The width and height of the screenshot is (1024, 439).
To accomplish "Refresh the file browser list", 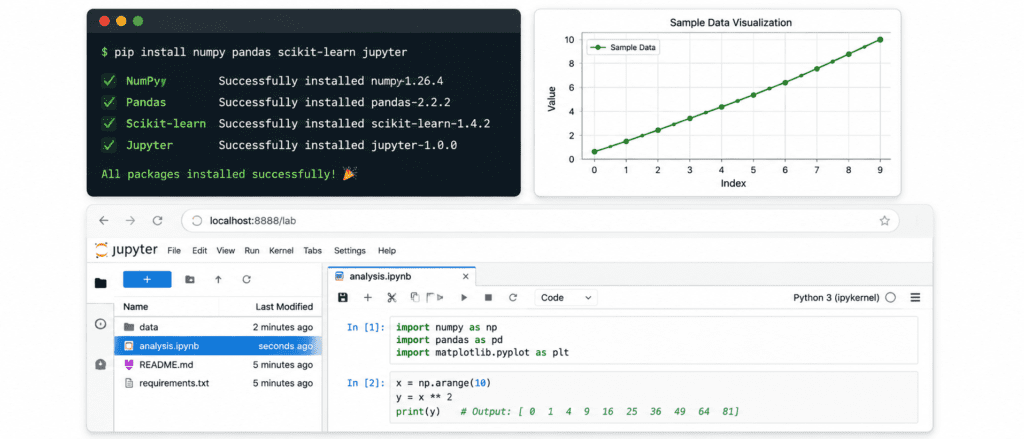I will pos(246,280).
